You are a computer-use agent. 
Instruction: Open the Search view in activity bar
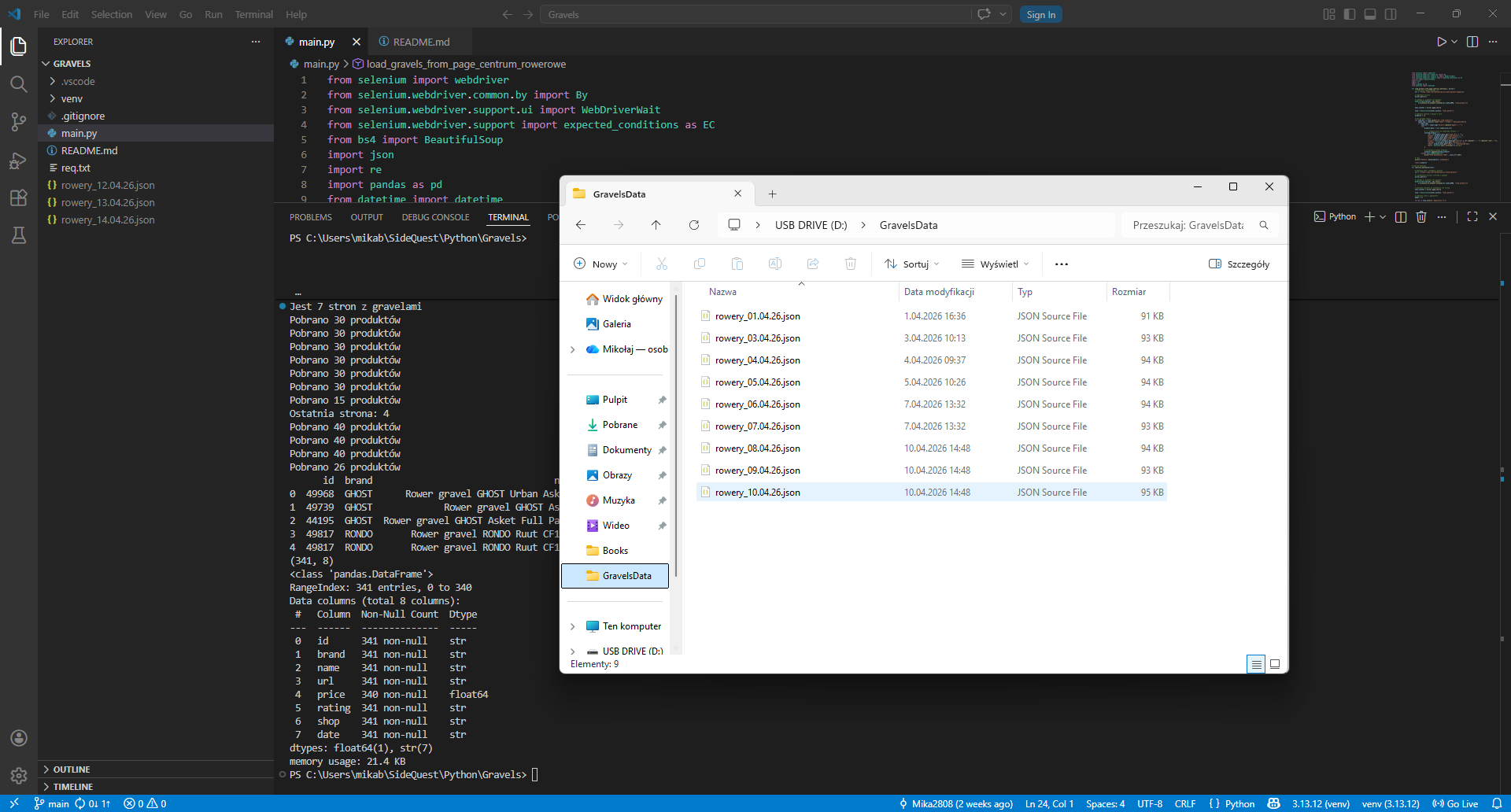coord(19,84)
